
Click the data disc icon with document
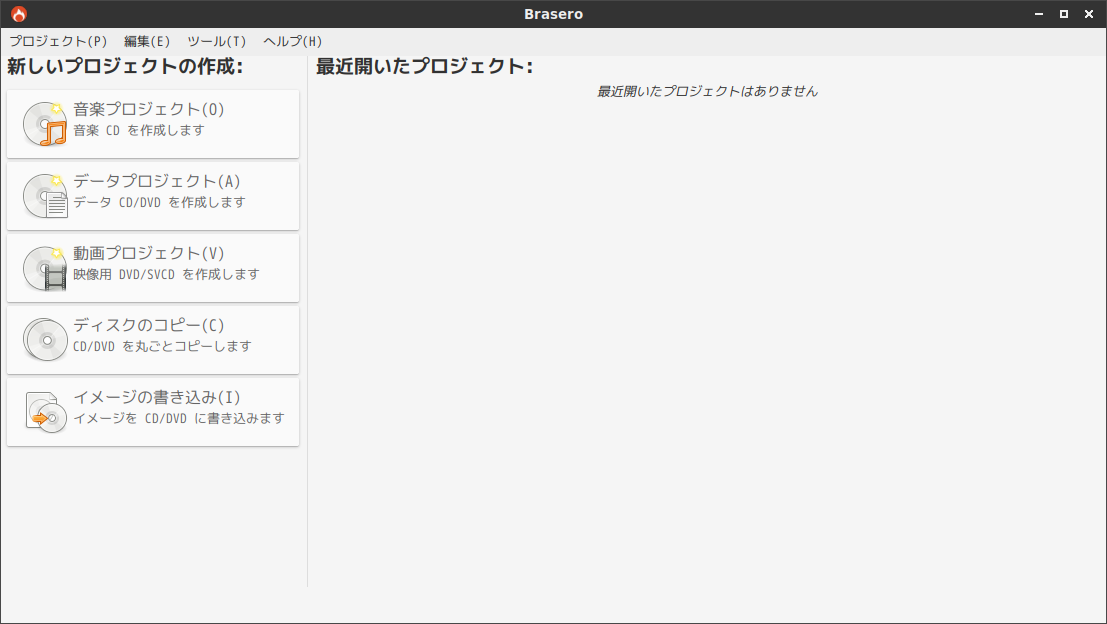pyautogui.click(x=45, y=196)
